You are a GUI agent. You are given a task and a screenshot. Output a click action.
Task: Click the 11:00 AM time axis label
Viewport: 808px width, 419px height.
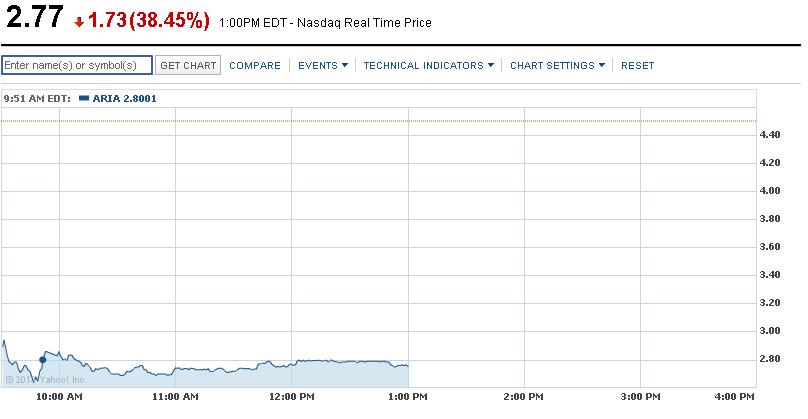[175, 397]
